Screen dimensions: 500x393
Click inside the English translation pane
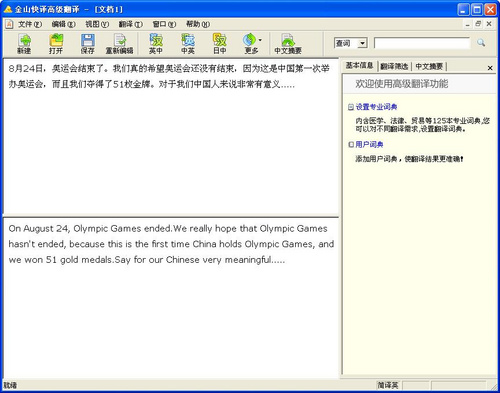click(171, 298)
